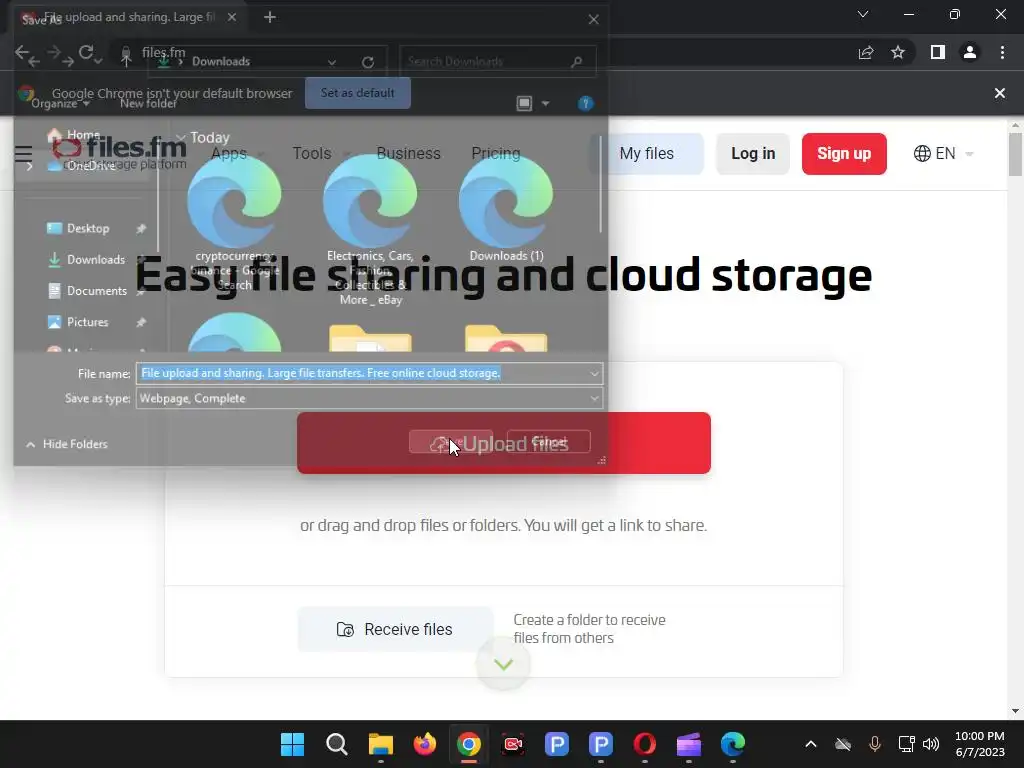Open the Business menu on files.fm
Viewport: 1024px width, 768px height.
coord(408,153)
